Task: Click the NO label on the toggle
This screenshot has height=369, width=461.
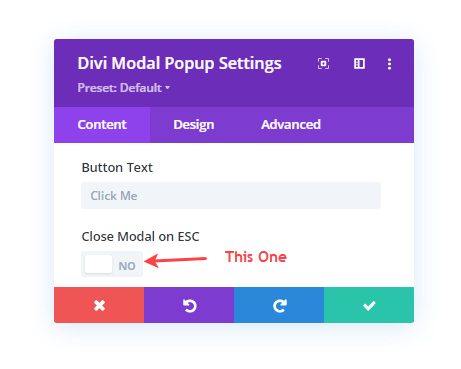Action: point(127,266)
